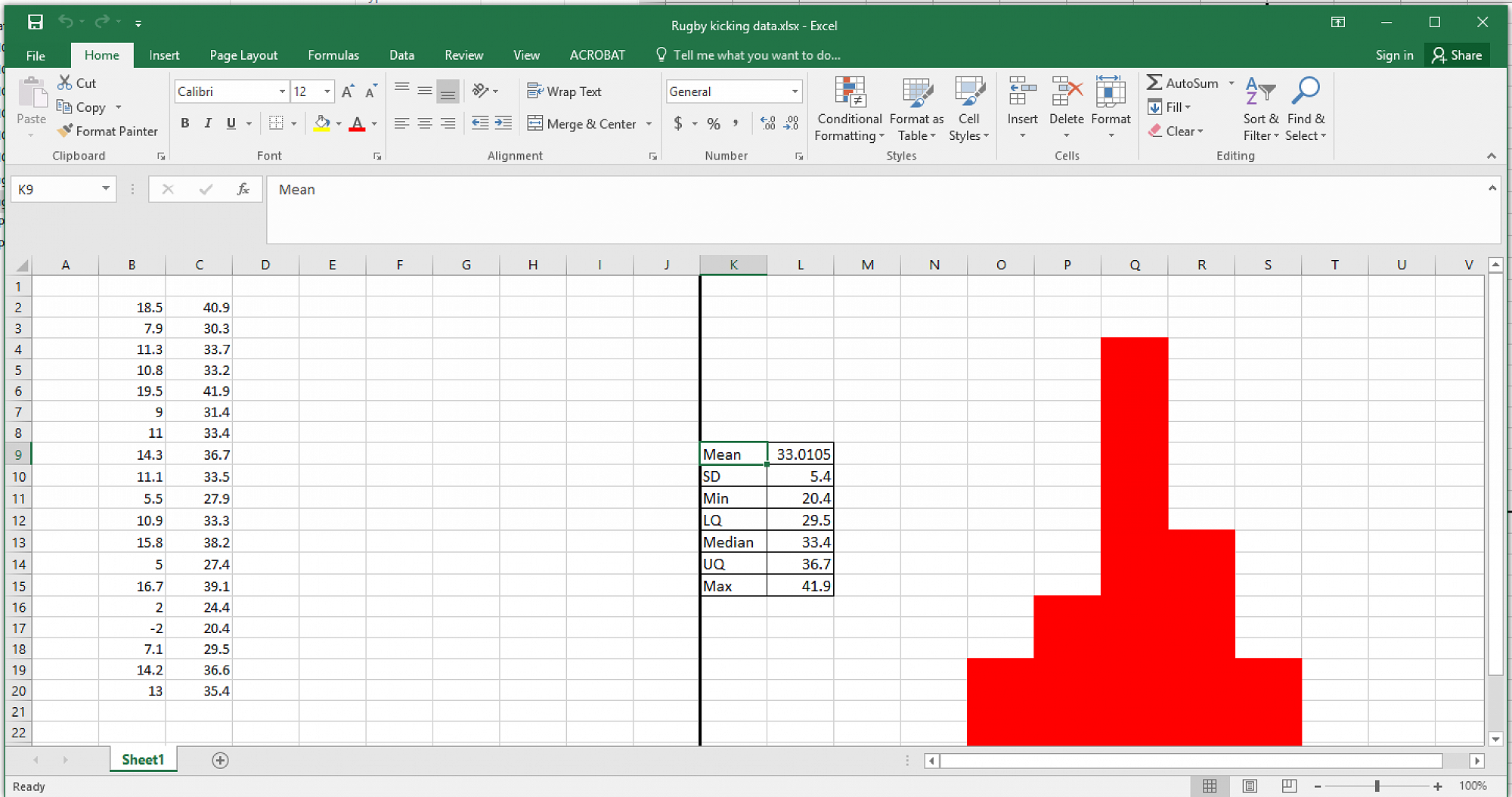Viewport: 1512px width, 797px height.
Task: Toggle Wrap Text on selected cell
Action: coord(564,91)
